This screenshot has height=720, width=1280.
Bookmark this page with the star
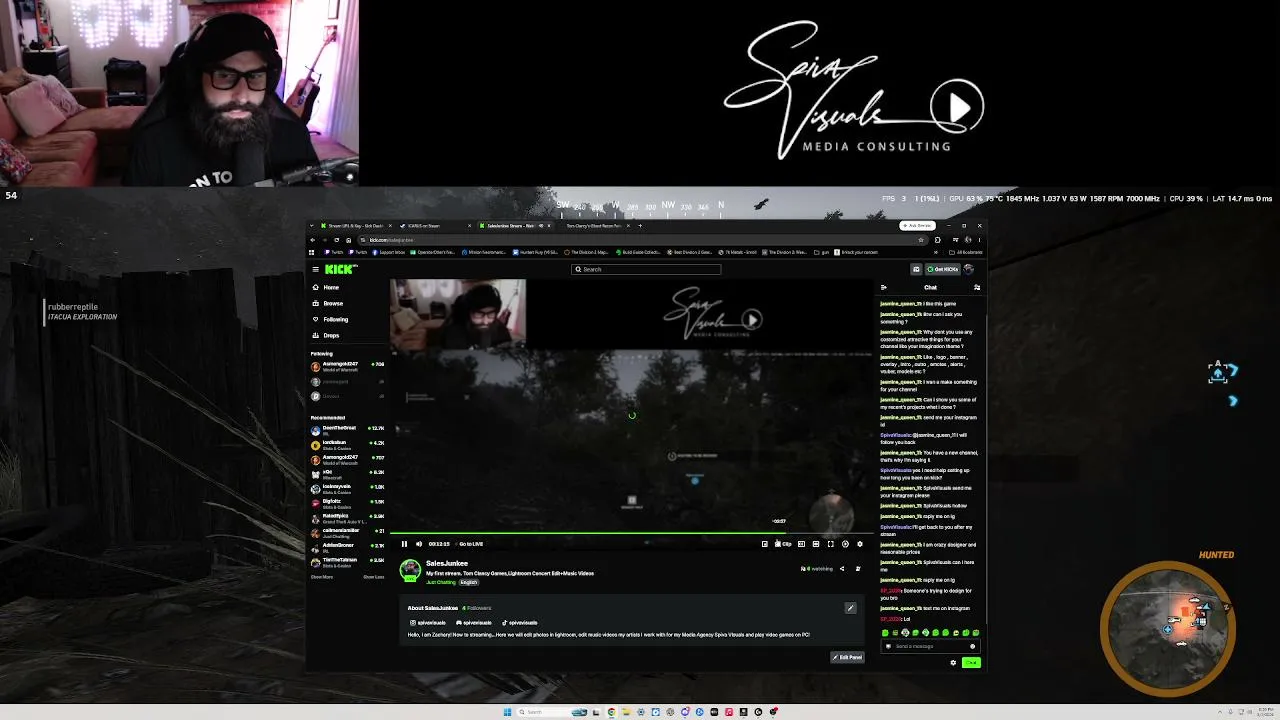[x=921, y=240]
